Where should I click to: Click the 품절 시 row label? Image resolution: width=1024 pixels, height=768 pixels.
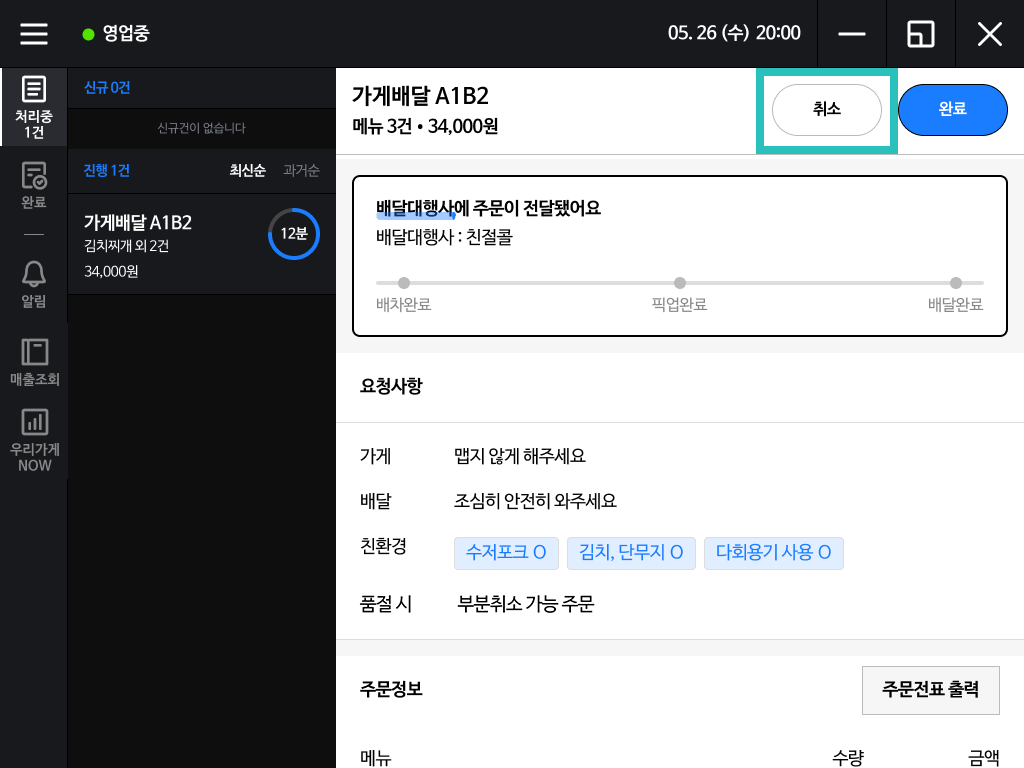click(386, 604)
